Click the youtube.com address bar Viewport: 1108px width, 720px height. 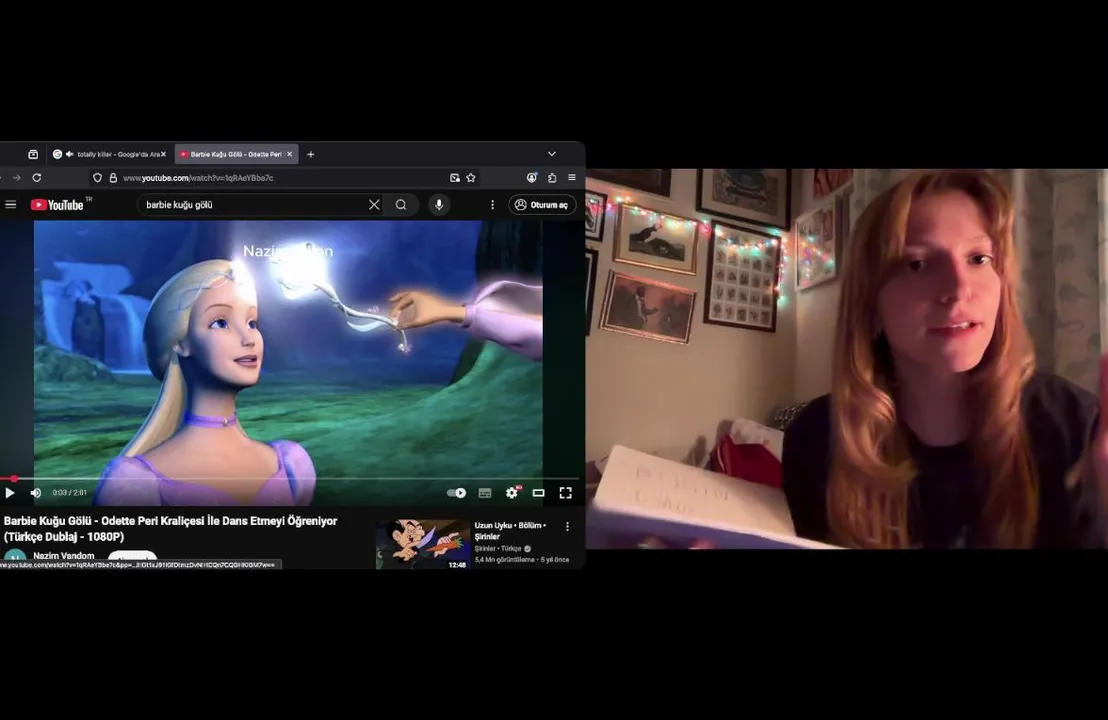(283, 178)
